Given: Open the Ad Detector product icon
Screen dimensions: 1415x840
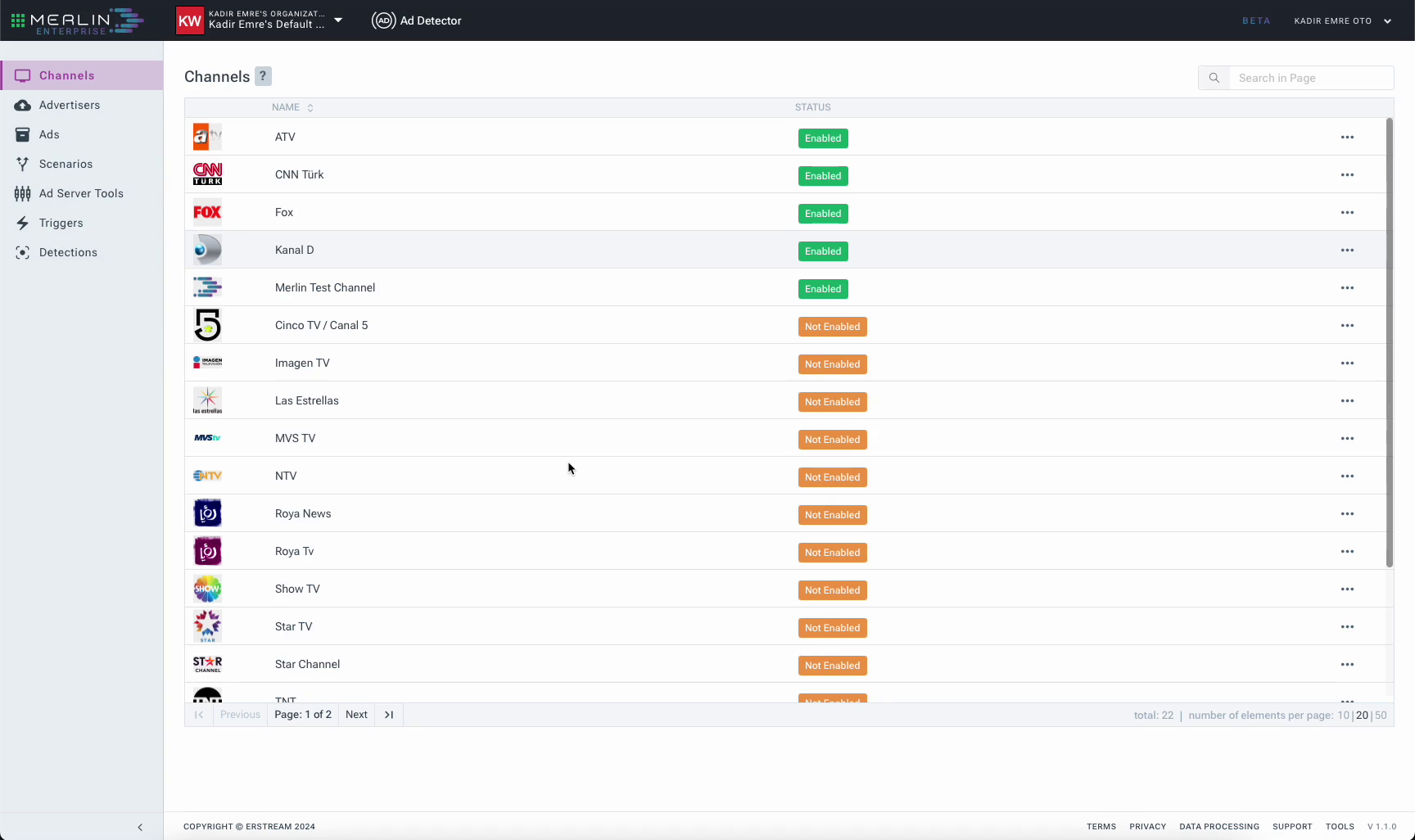Looking at the screenshot, I should coord(383,20).
